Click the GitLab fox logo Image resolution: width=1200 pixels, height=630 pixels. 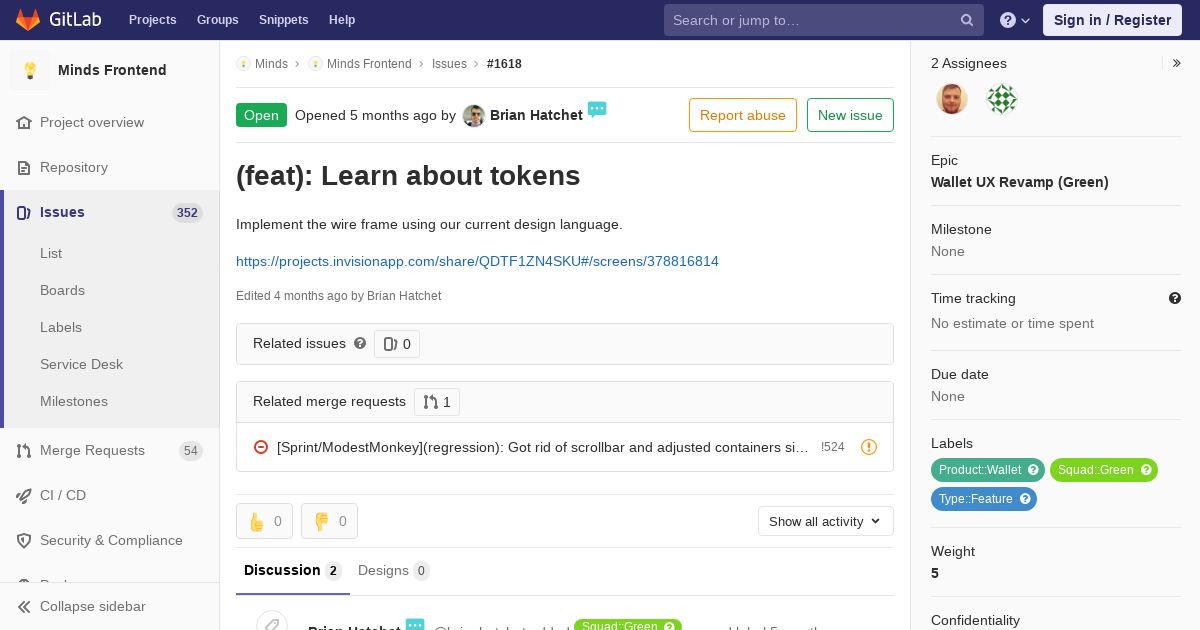(x=28, y=19)
